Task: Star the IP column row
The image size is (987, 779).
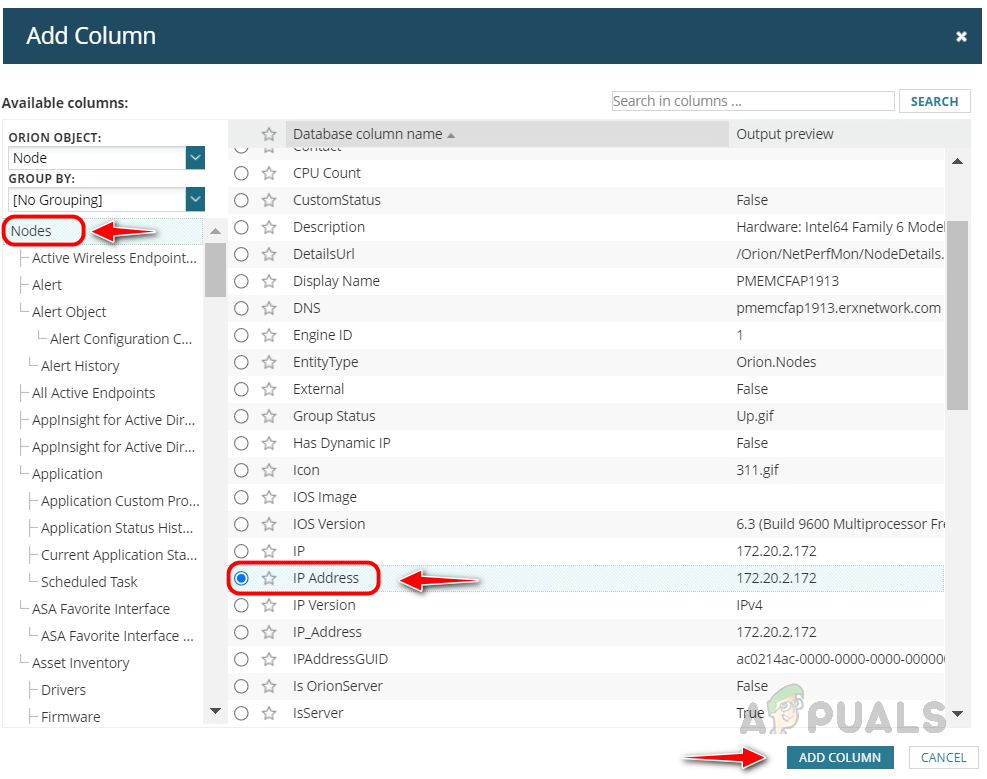Action: [x=269, y=552]
